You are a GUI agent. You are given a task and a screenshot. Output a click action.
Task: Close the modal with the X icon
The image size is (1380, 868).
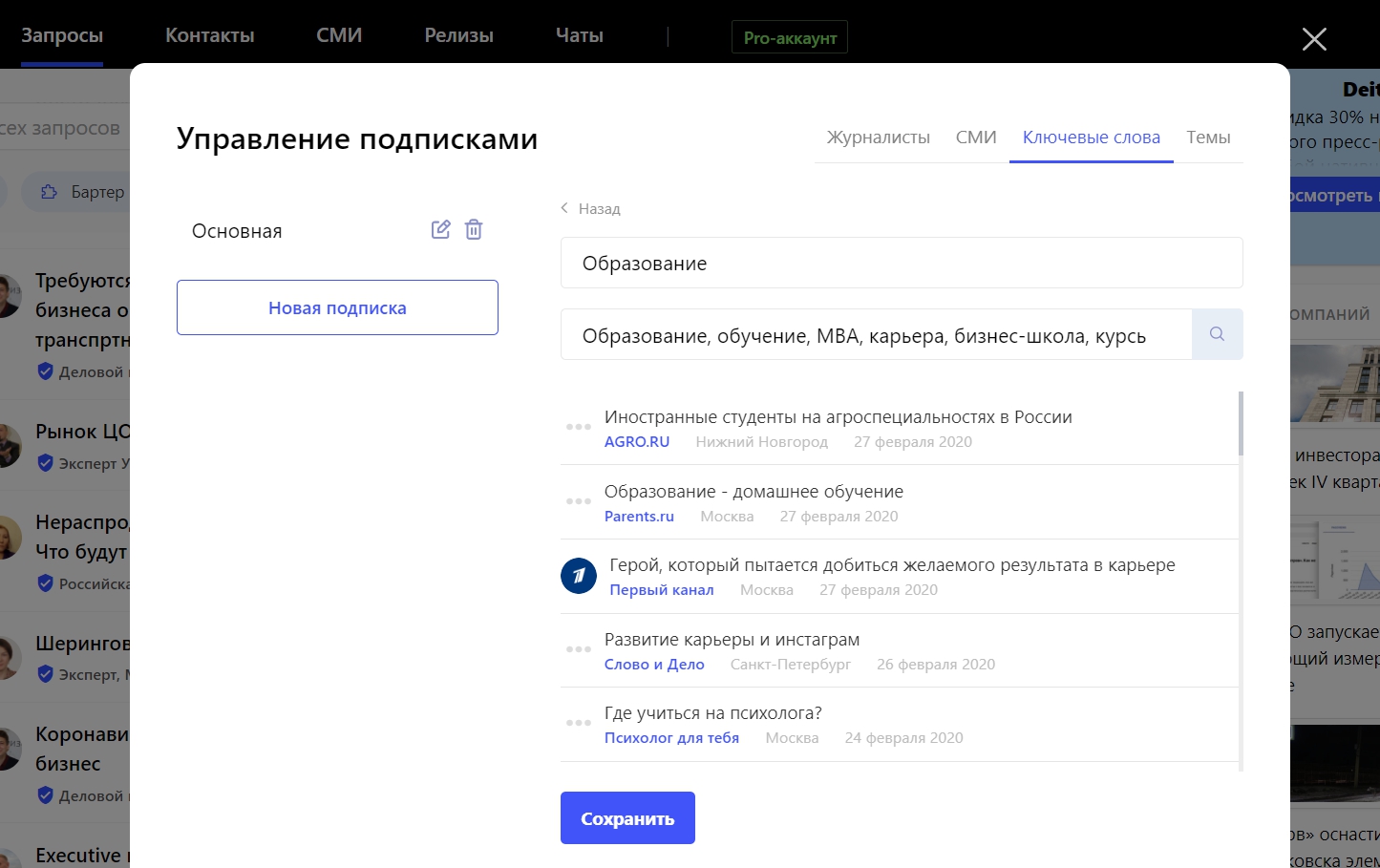(1314, 39)
